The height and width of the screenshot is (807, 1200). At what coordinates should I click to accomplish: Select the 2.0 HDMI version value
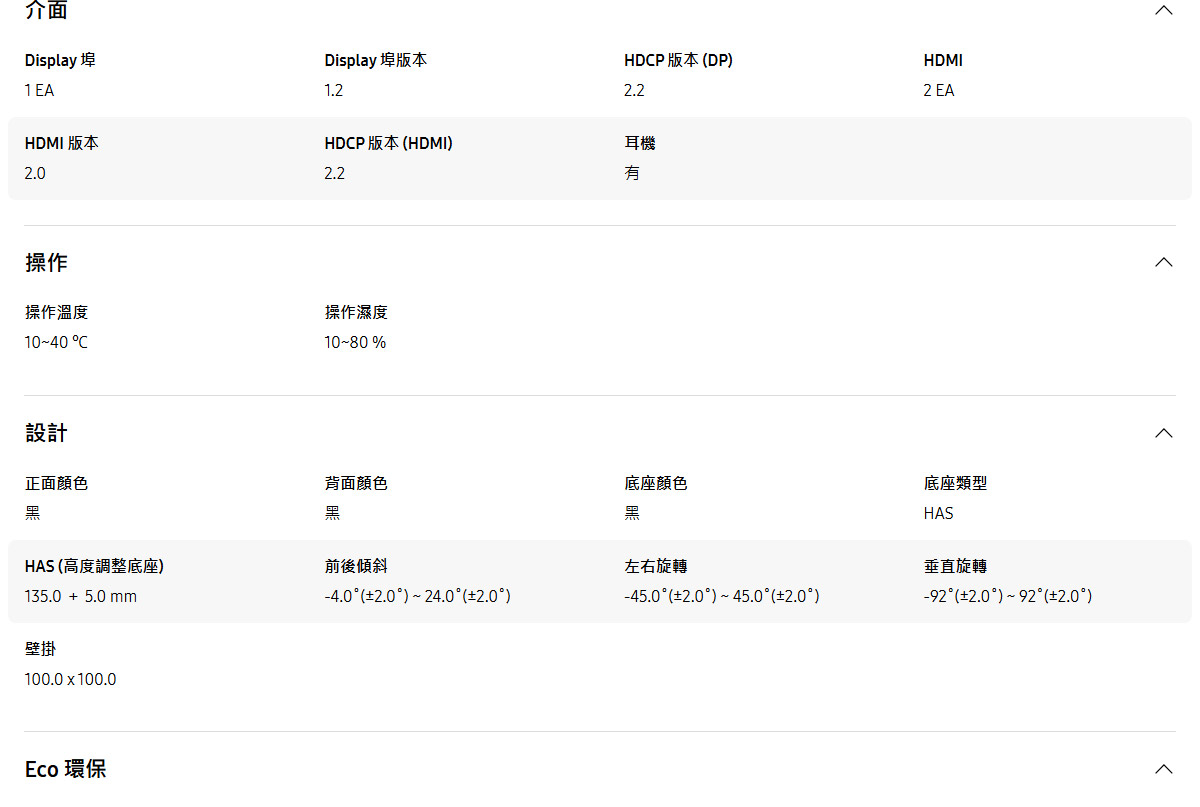point(35,173)
